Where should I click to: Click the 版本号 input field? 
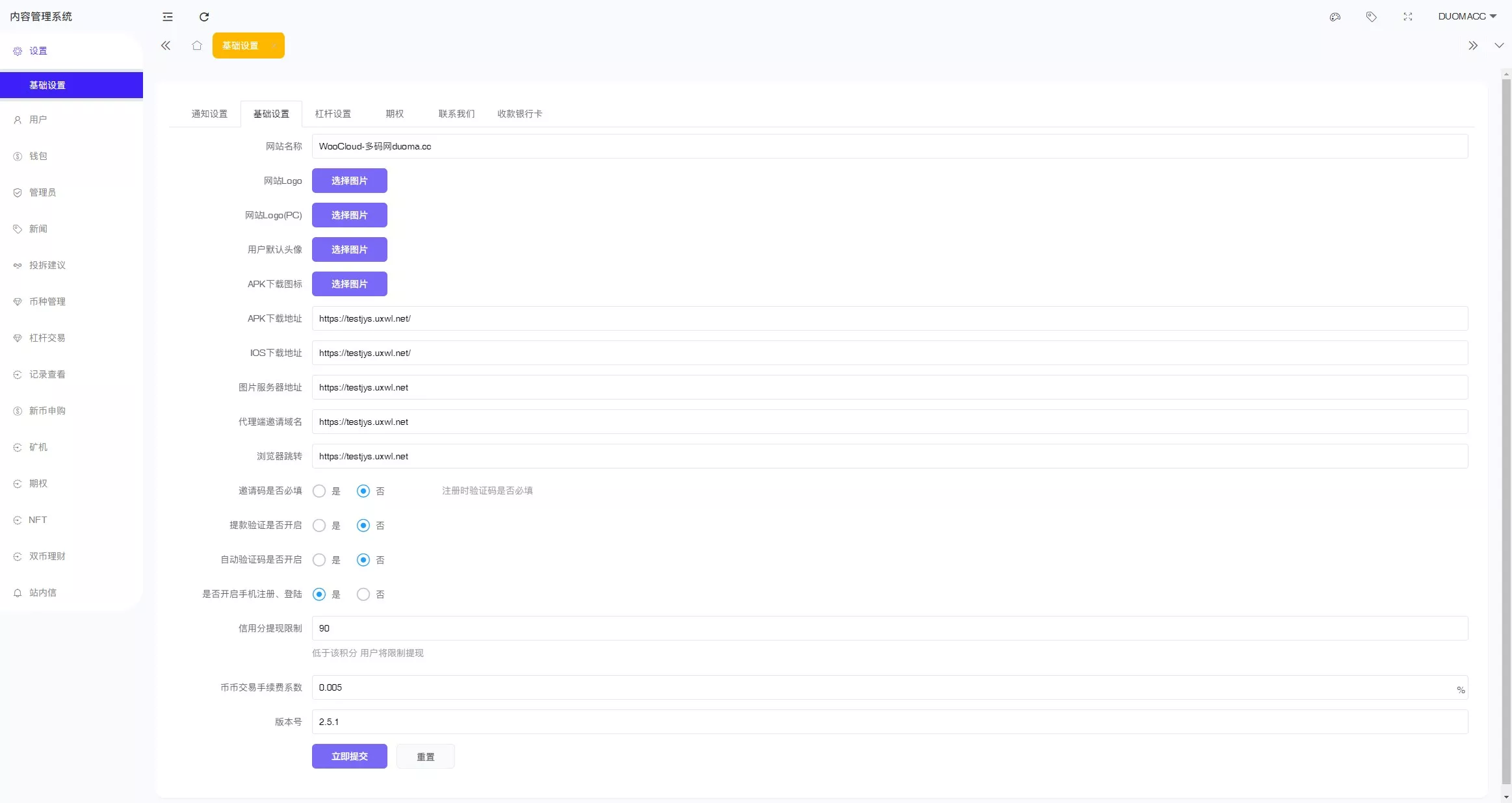tap(889, 722)
